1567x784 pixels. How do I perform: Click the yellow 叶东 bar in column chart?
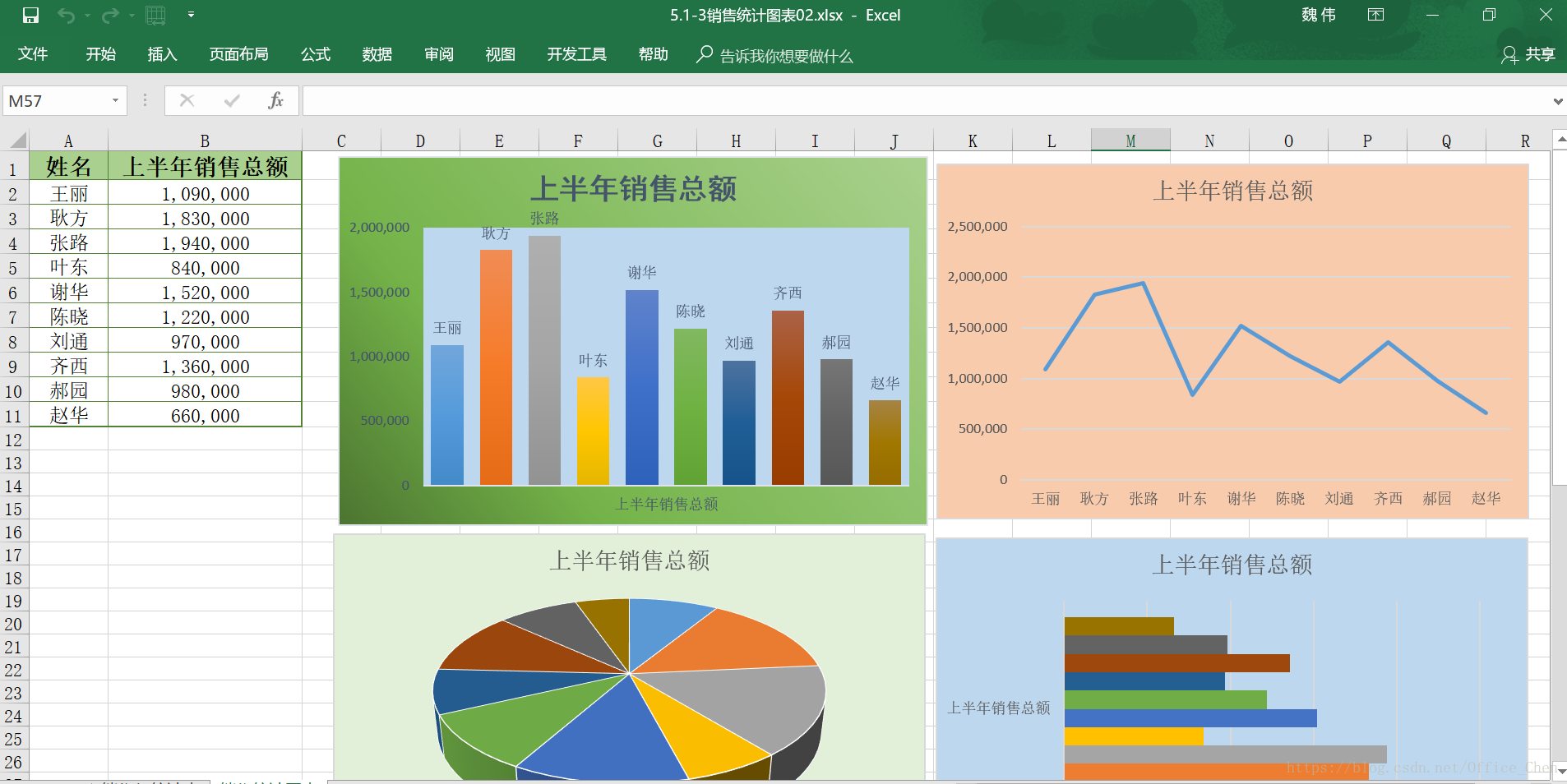pyautogui.click(x=593, y=431)
